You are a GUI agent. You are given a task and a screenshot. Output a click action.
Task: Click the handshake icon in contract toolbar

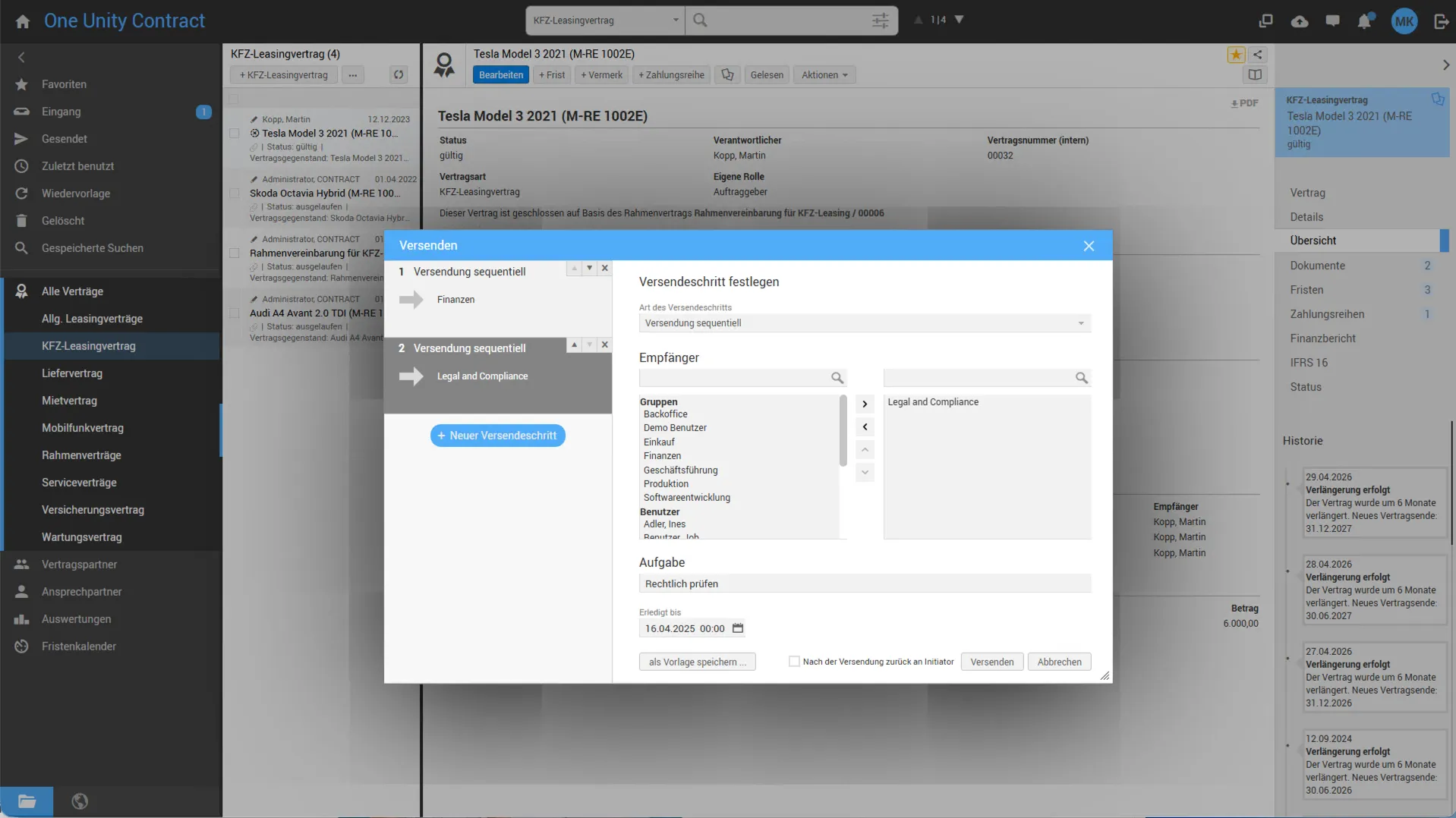point(727,74)
